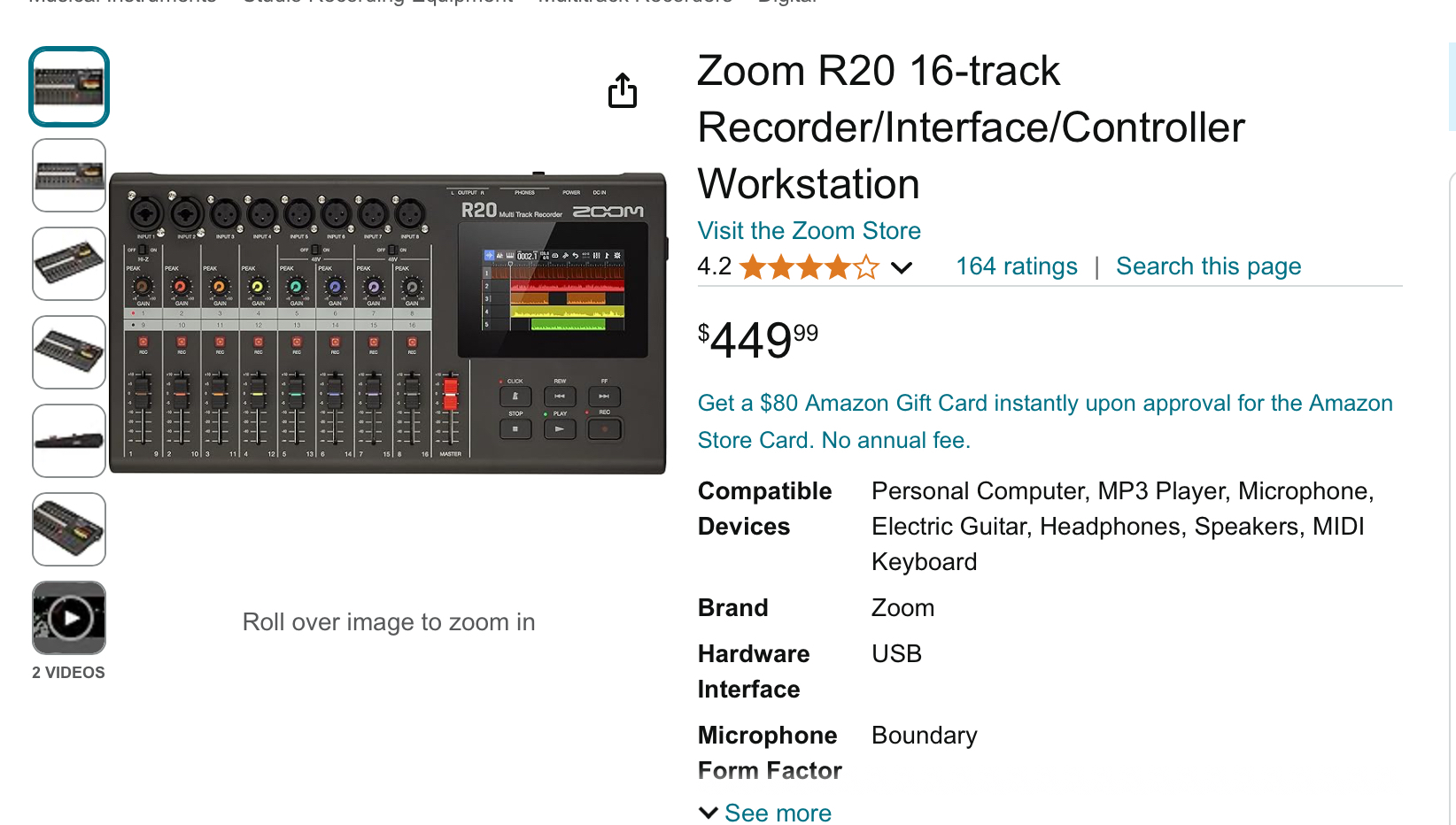The width and height of the screenshot is (1456, 825).
Task: Click the product title Zoom R20 16-track
Action: click(972, 127)
